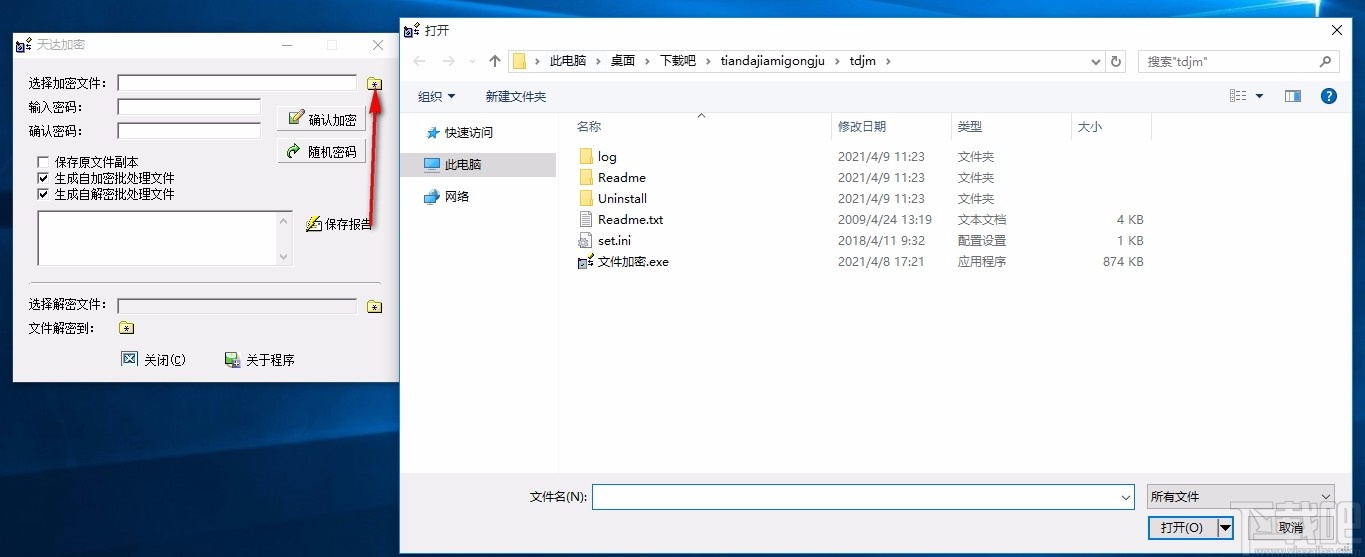This screenshot has height=557, width=1365.
Task: Open 组织 menu
Action: 436,96
